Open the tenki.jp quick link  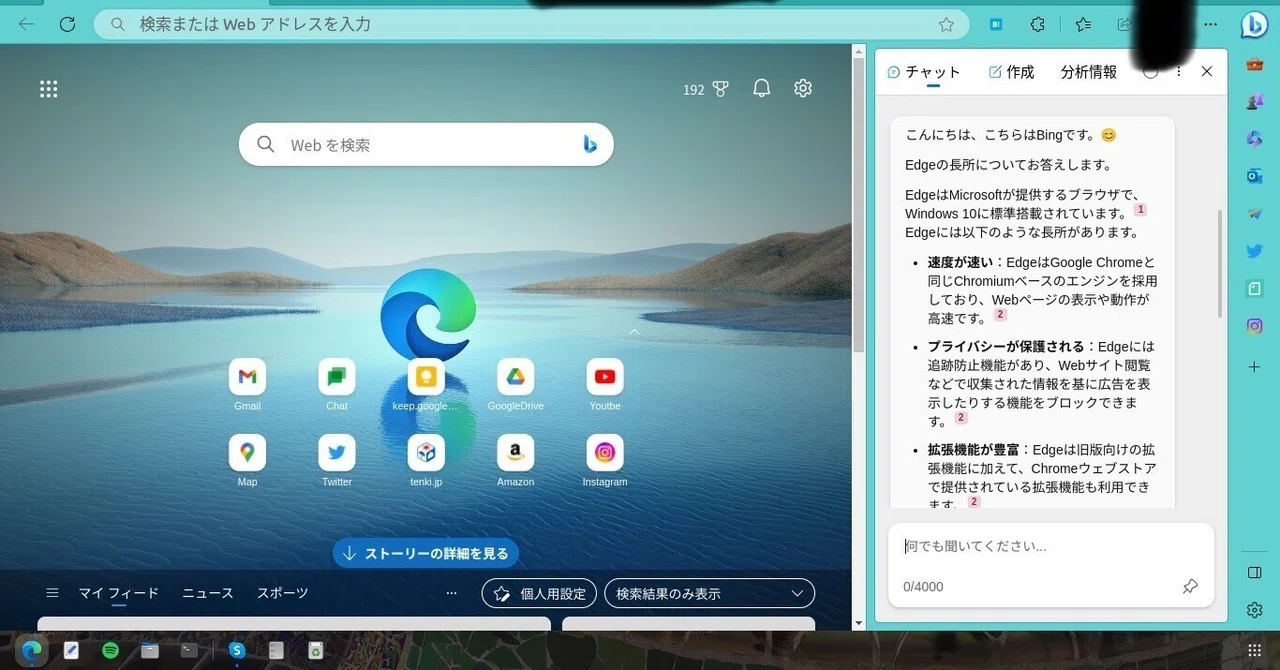(426, 461)
